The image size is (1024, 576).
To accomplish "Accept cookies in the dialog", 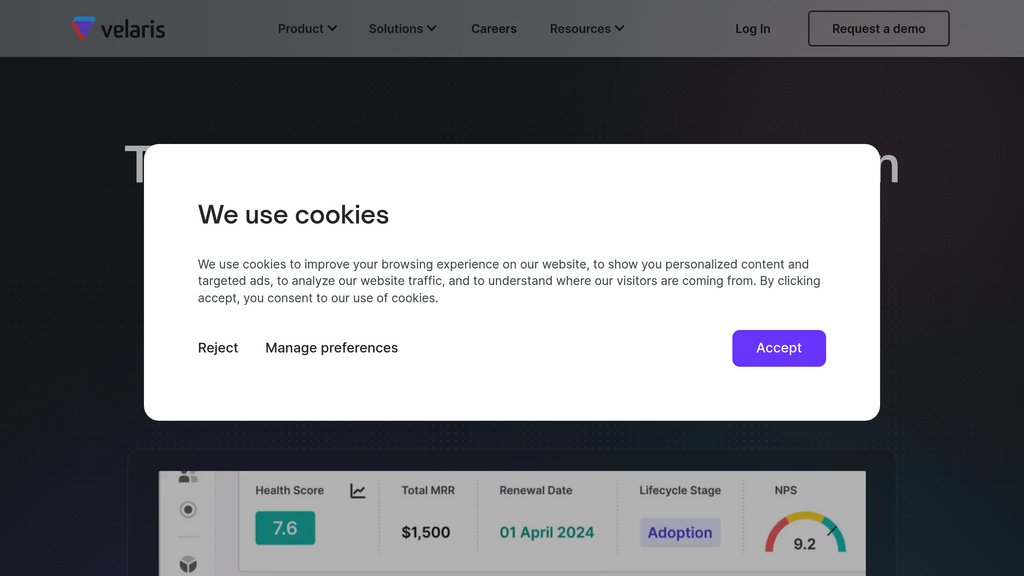I will (778, 348).
